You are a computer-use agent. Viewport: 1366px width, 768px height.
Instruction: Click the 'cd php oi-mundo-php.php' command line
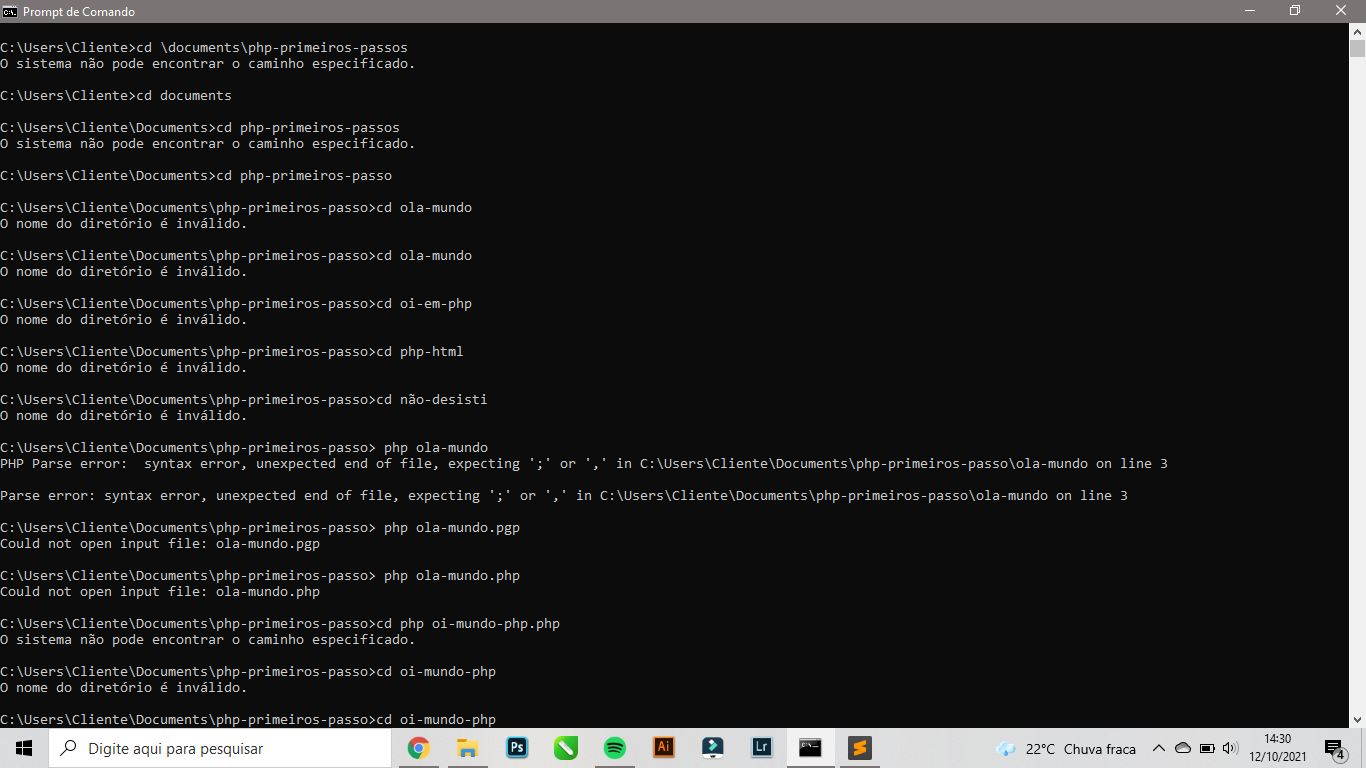click(x=280, y=624)
